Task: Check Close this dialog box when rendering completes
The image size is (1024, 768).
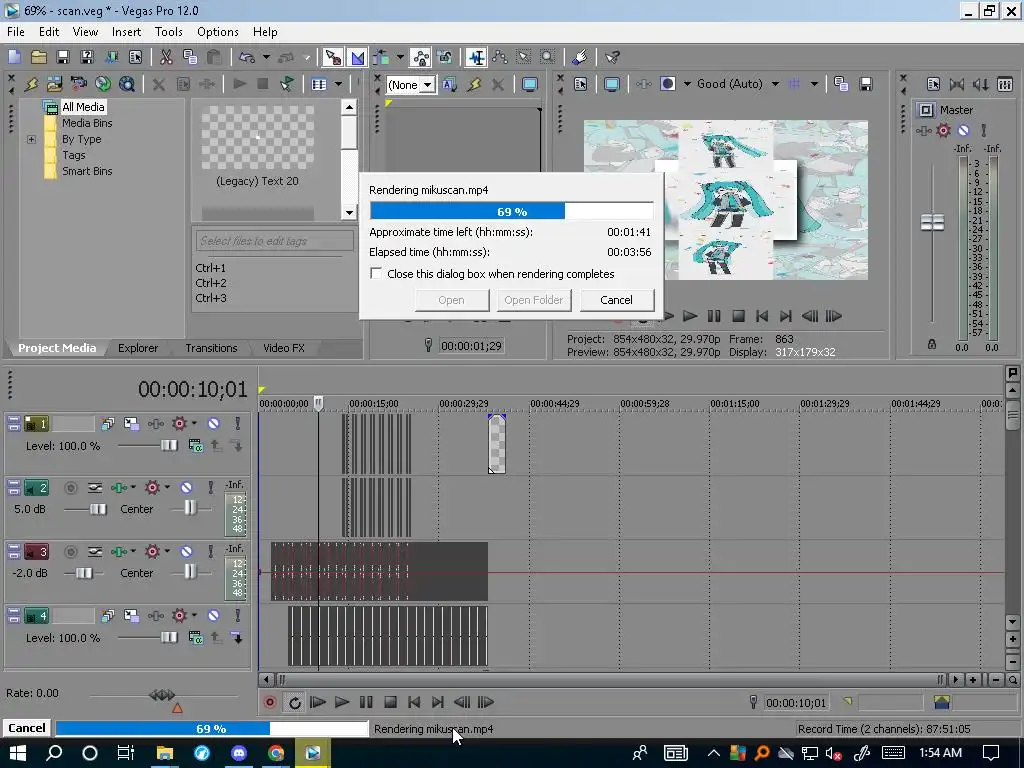Action: (376, 274)
